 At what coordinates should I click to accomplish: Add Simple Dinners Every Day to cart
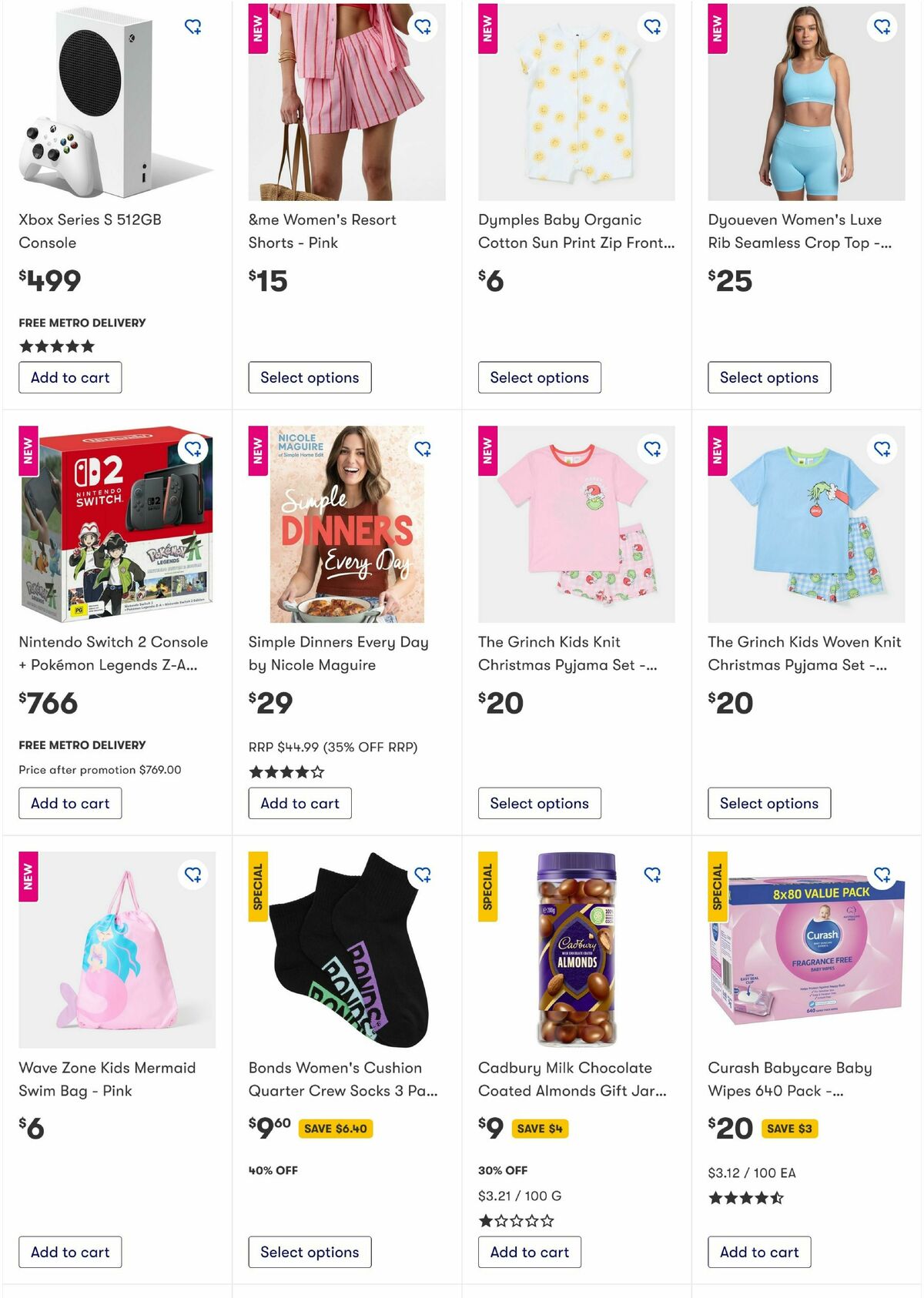click(300, 803)
